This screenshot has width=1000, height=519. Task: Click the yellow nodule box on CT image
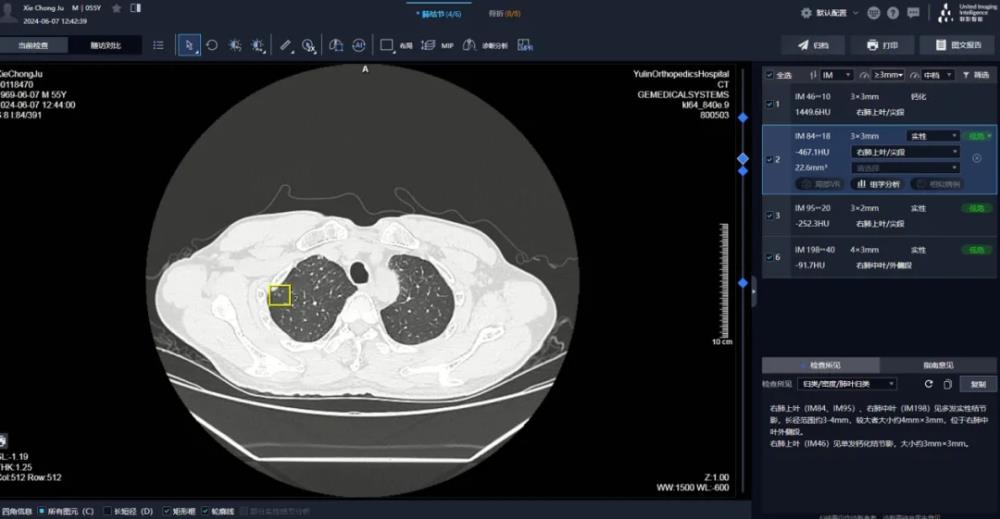click(x=279, y=295)
